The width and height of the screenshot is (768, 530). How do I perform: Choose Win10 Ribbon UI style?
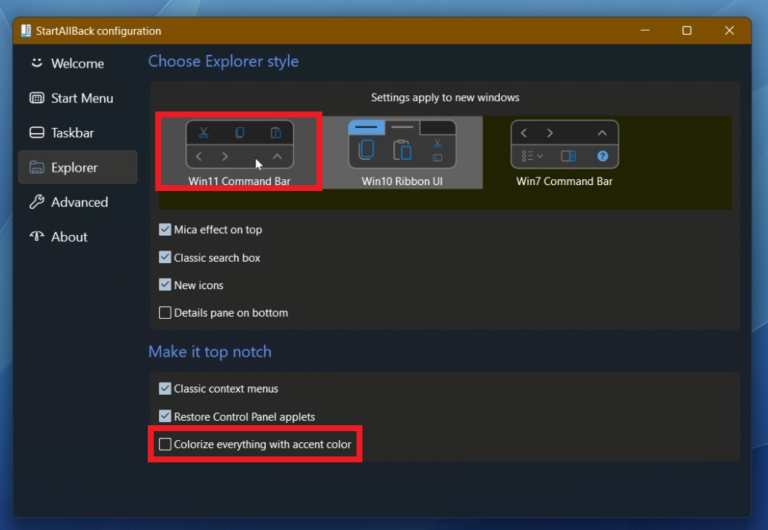402,153
